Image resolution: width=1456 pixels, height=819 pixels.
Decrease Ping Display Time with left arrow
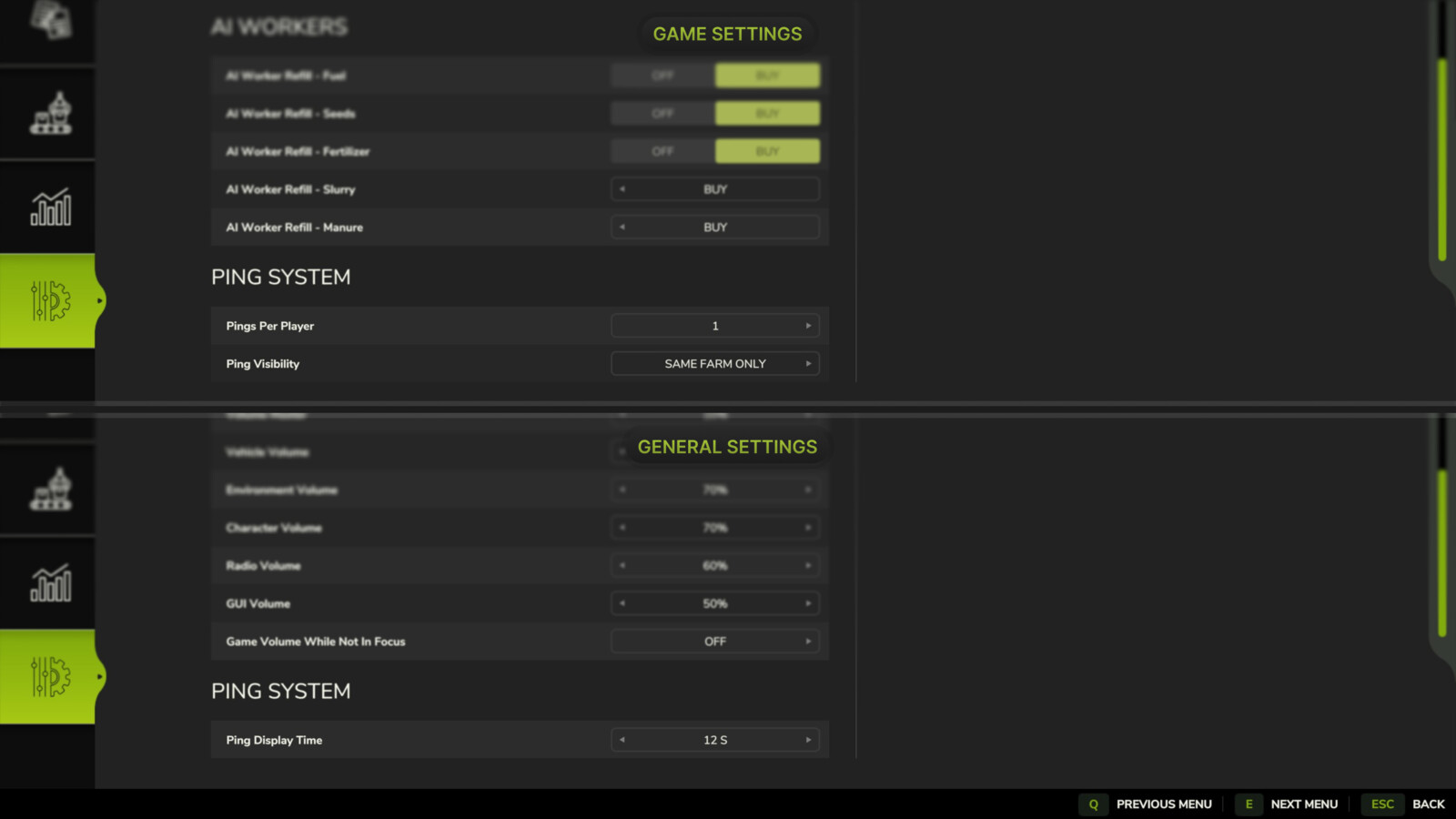click(622, 740)
